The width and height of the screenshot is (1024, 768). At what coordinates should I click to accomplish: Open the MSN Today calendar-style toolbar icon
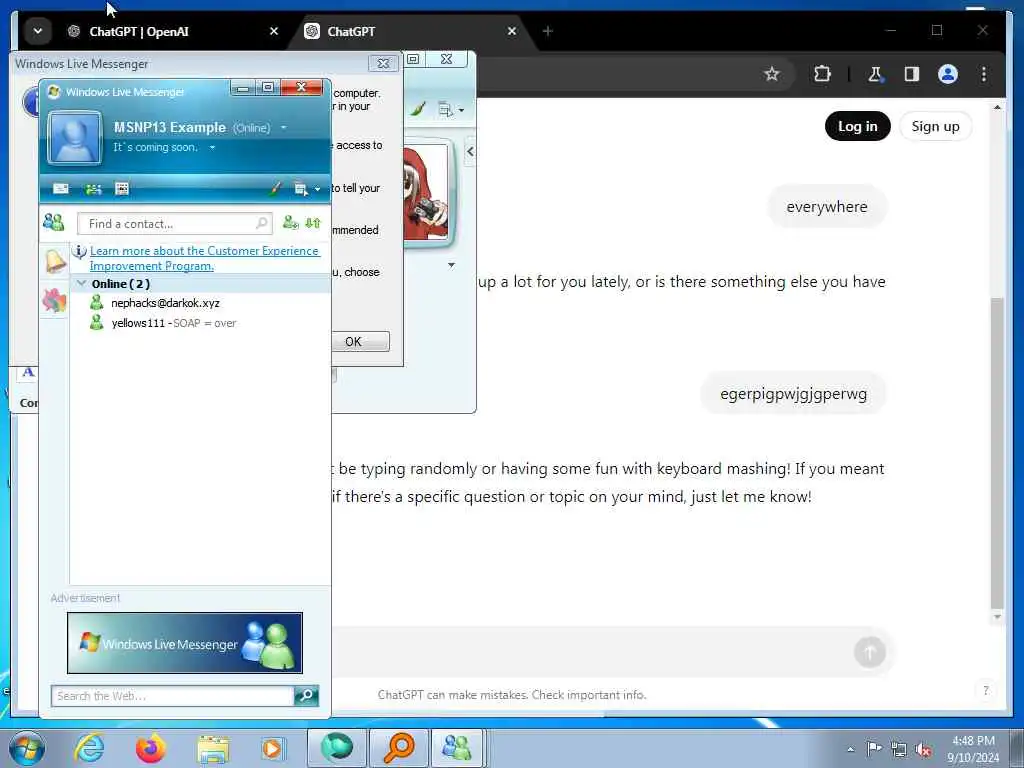pyautogui.click(x=122, y=189)
